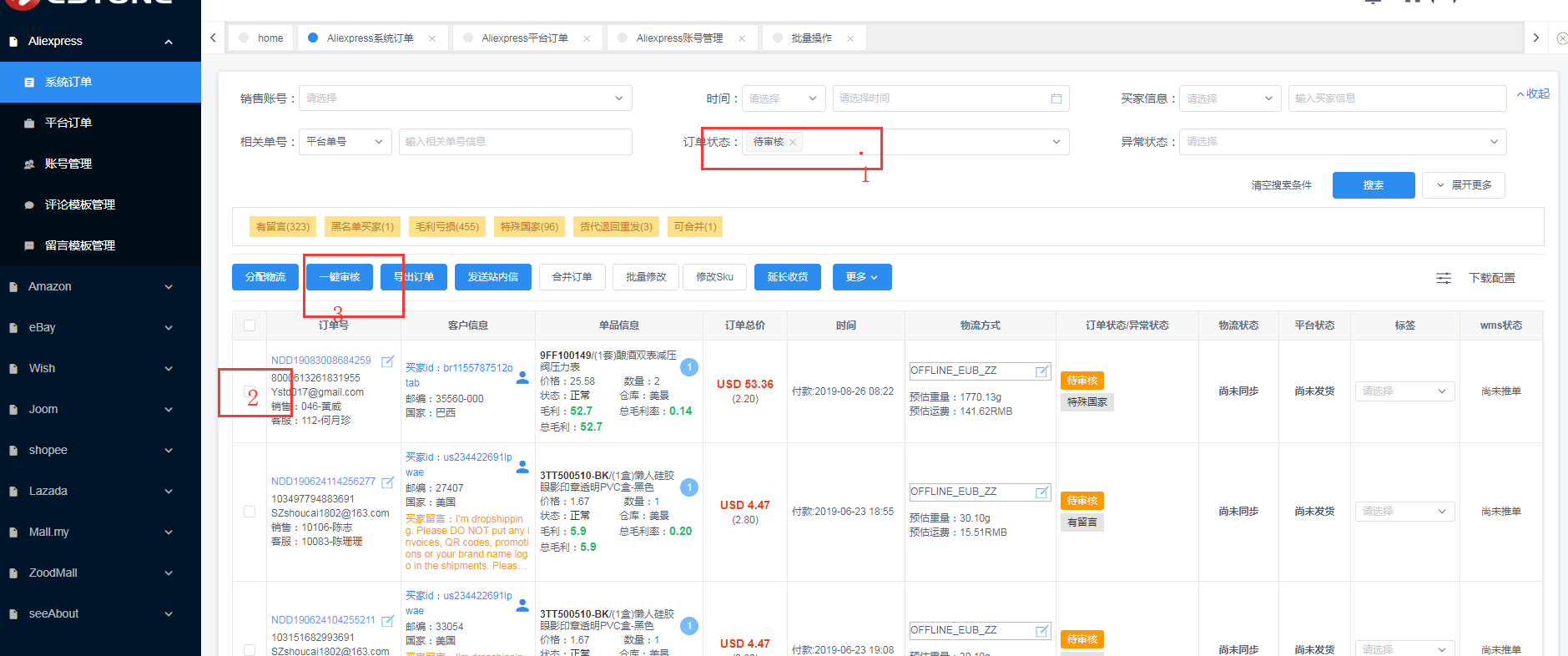
Task: Click edit icon in first OFFLINE_EUB_ZZ field
Action: [x=1041, y=371]
